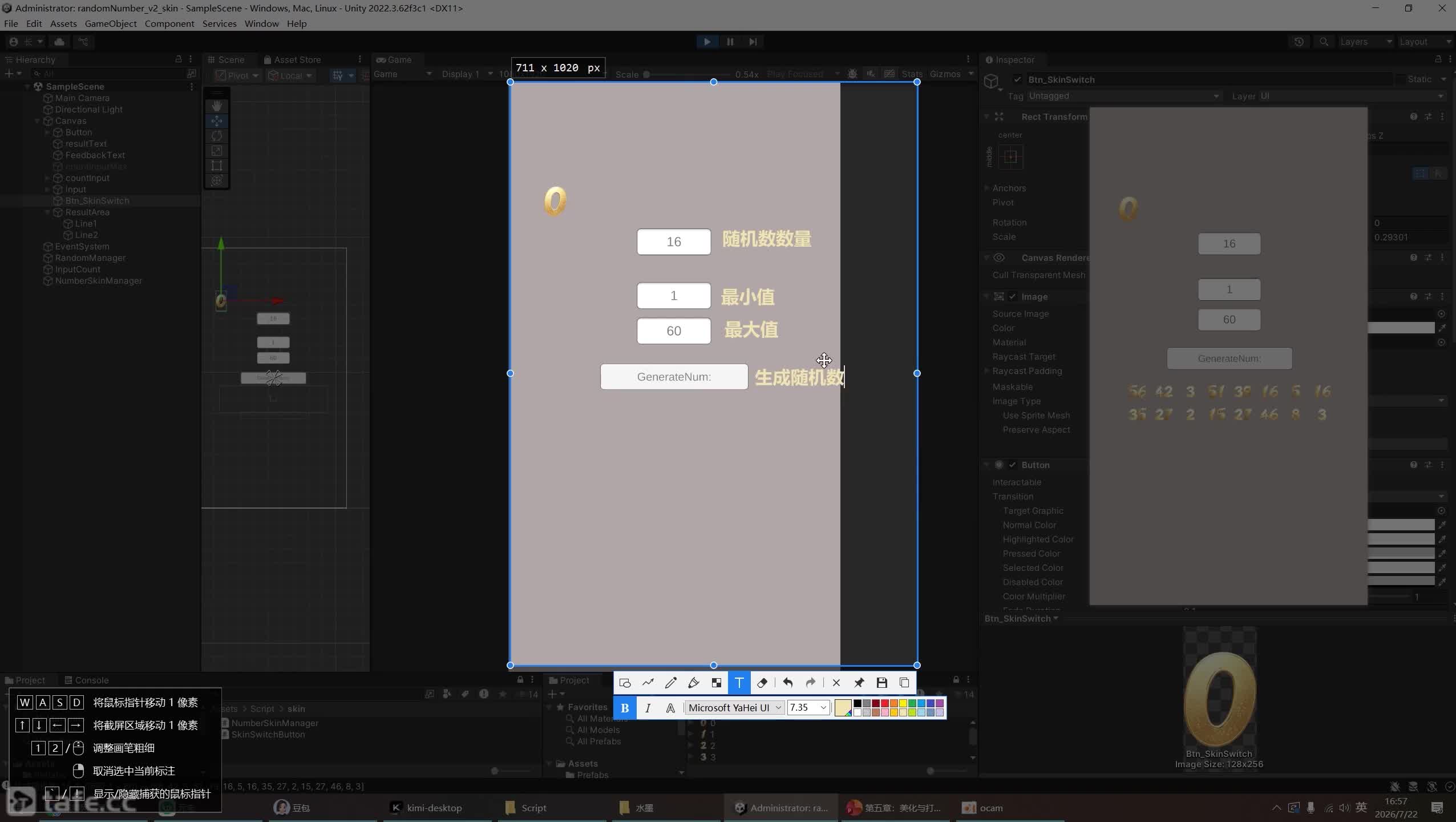This screenshot has width=1456, height=822.
Task: Select the Scale tool in Scene view
Action: [x=217, y=151]
